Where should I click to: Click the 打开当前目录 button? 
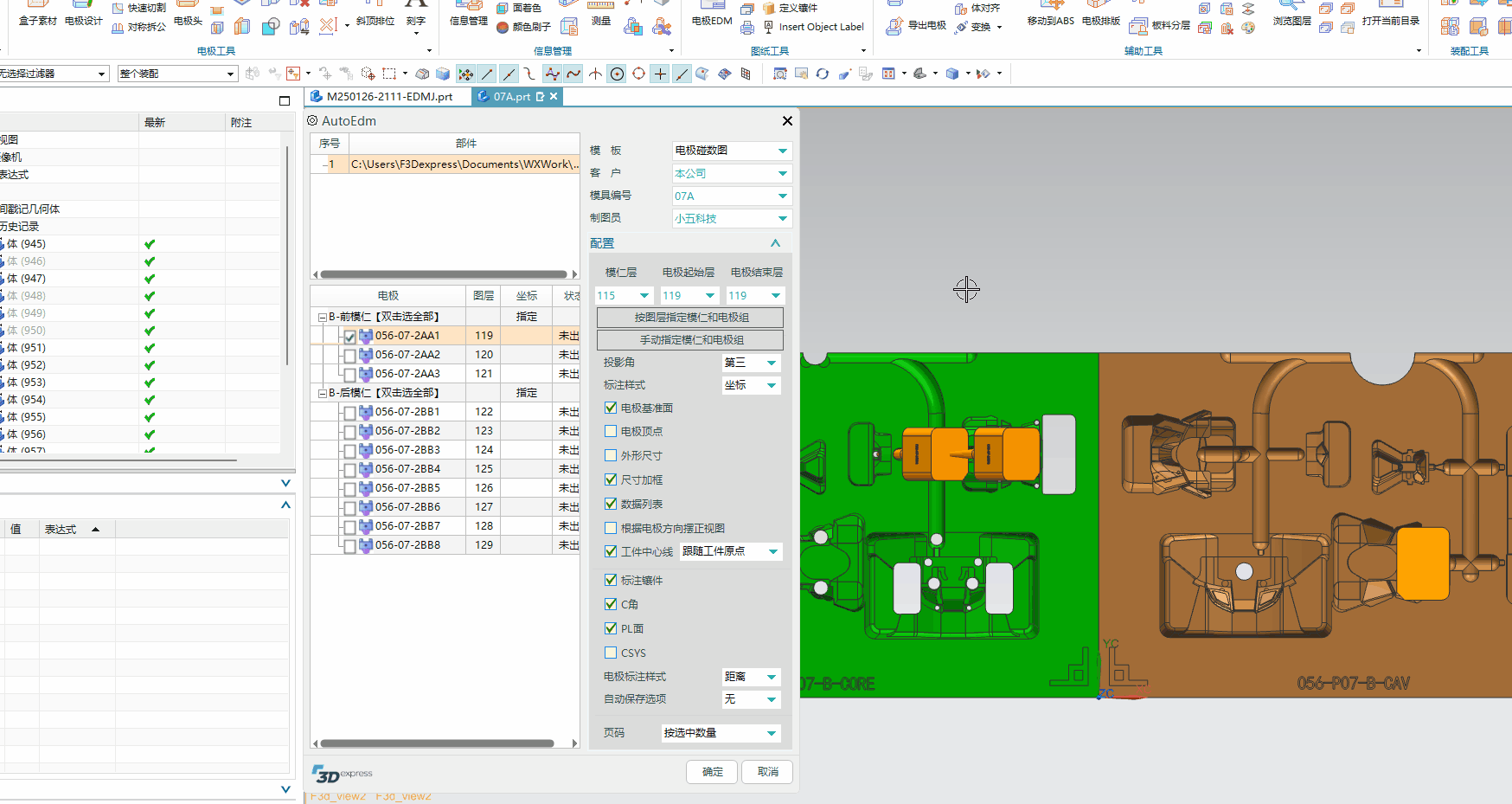1390,15
